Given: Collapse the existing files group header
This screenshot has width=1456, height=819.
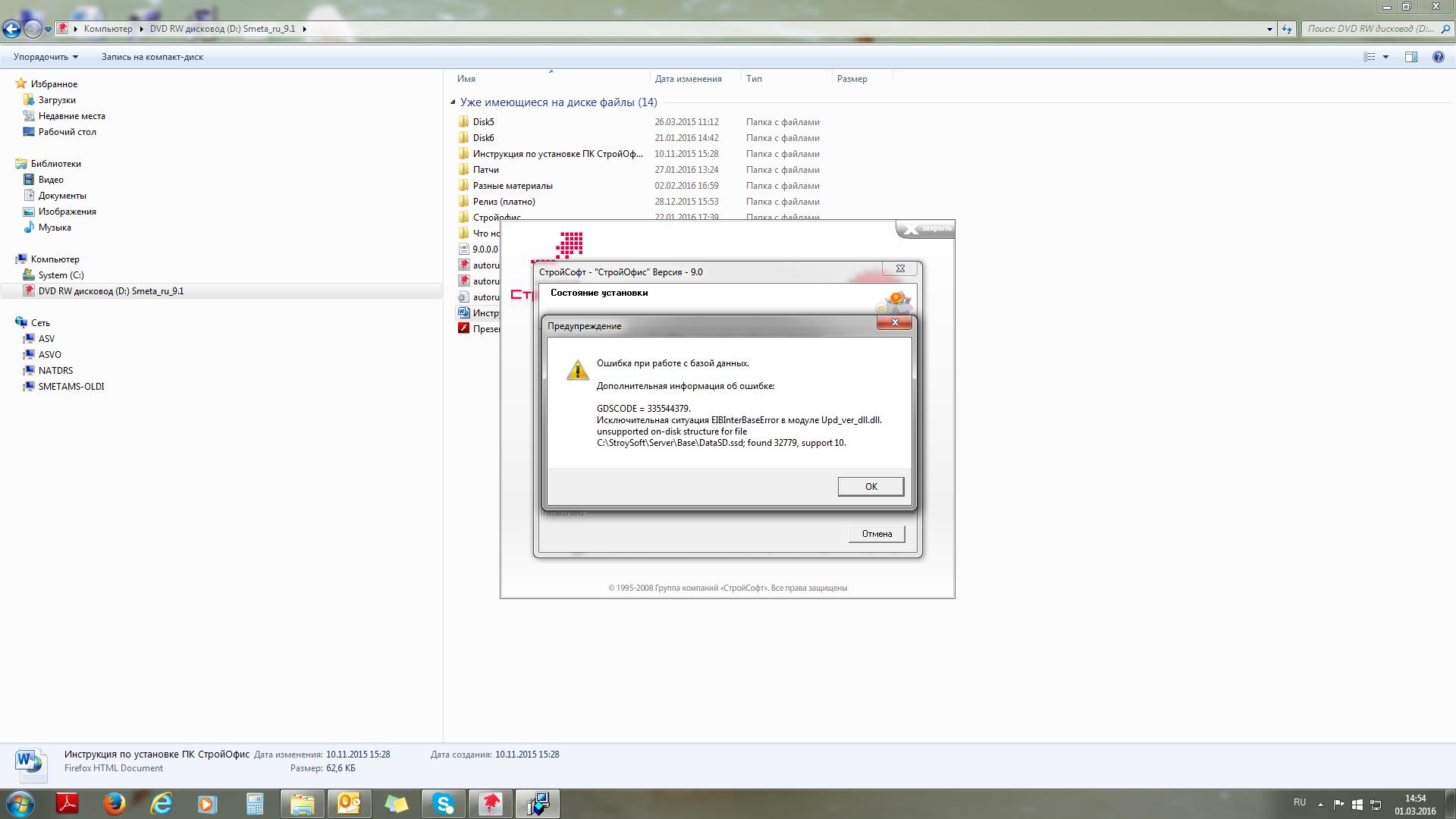Looking at the screenshot, I should point(453,102).
